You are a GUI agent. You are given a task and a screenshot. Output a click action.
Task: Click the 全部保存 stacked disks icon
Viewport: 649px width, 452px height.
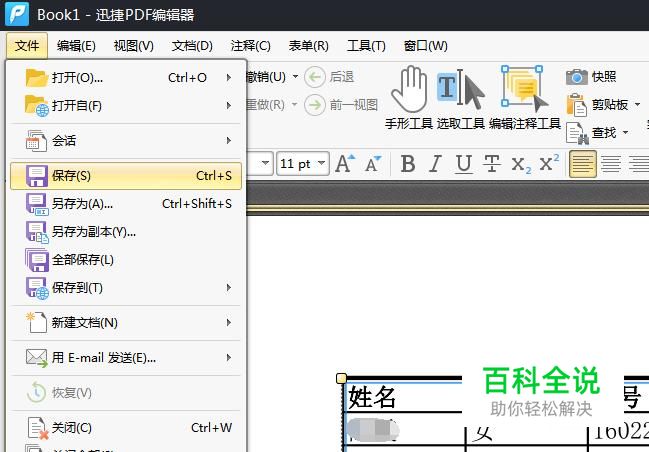37,260
